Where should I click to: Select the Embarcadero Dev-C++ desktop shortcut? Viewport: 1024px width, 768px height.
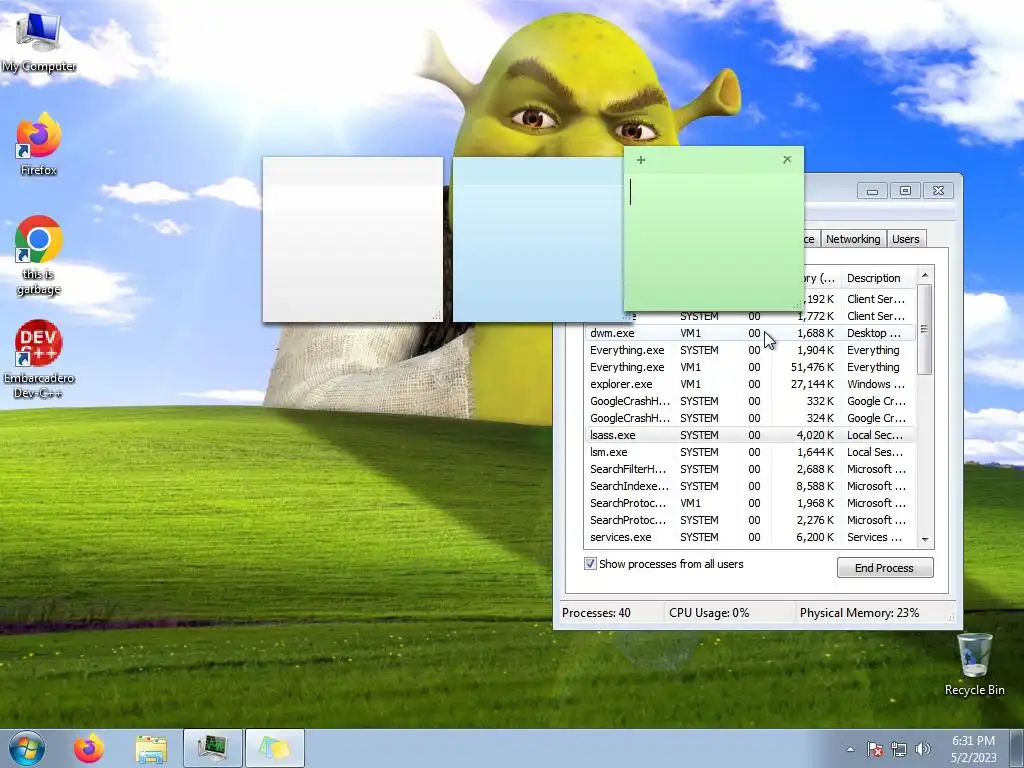point(39,359)
